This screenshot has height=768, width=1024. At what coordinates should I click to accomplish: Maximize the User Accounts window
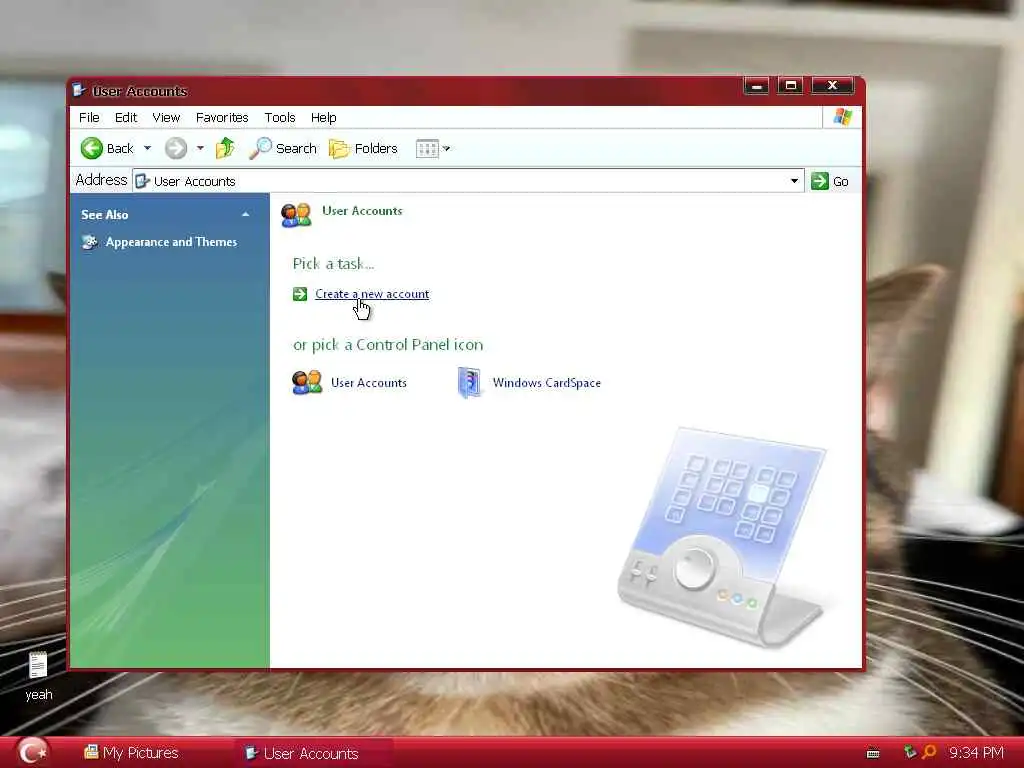[790, 86]
